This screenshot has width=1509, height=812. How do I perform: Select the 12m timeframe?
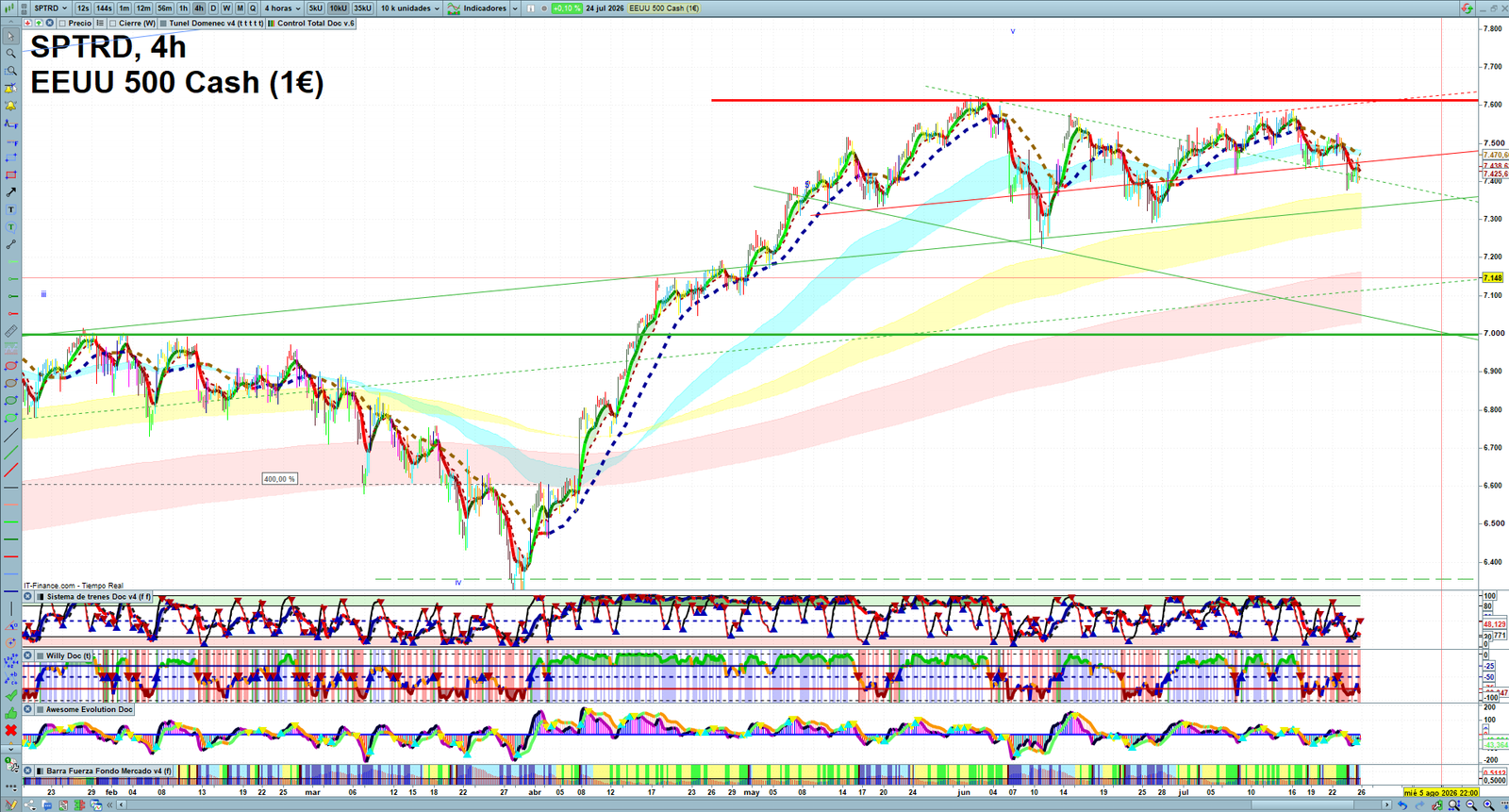coord(143,8)
